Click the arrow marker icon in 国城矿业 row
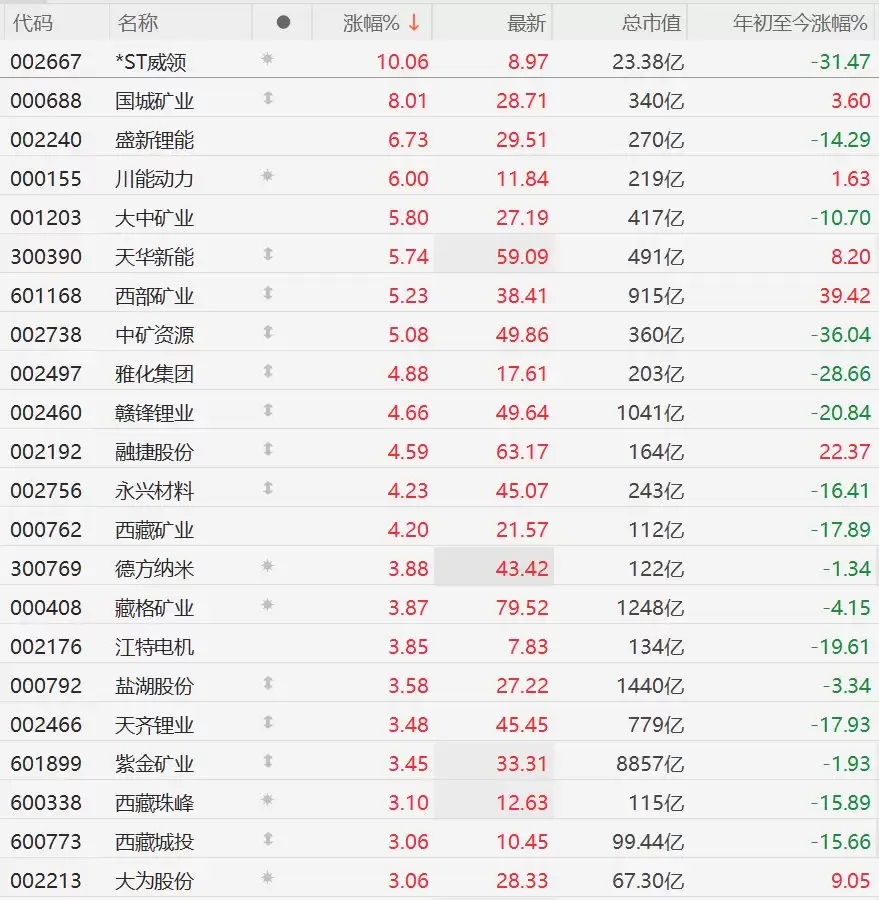 click(268, 98)
